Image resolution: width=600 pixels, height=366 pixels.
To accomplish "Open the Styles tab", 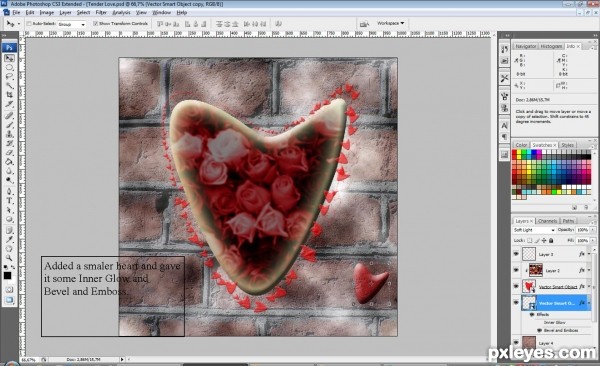I will pos(567,145).
